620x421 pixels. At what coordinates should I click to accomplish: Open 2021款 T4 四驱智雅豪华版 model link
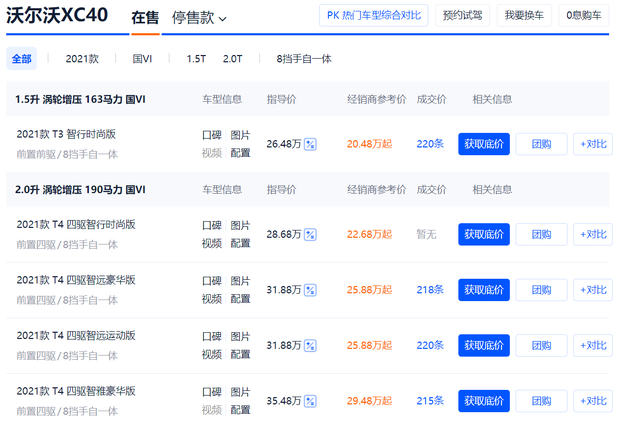tap(76, 391)
